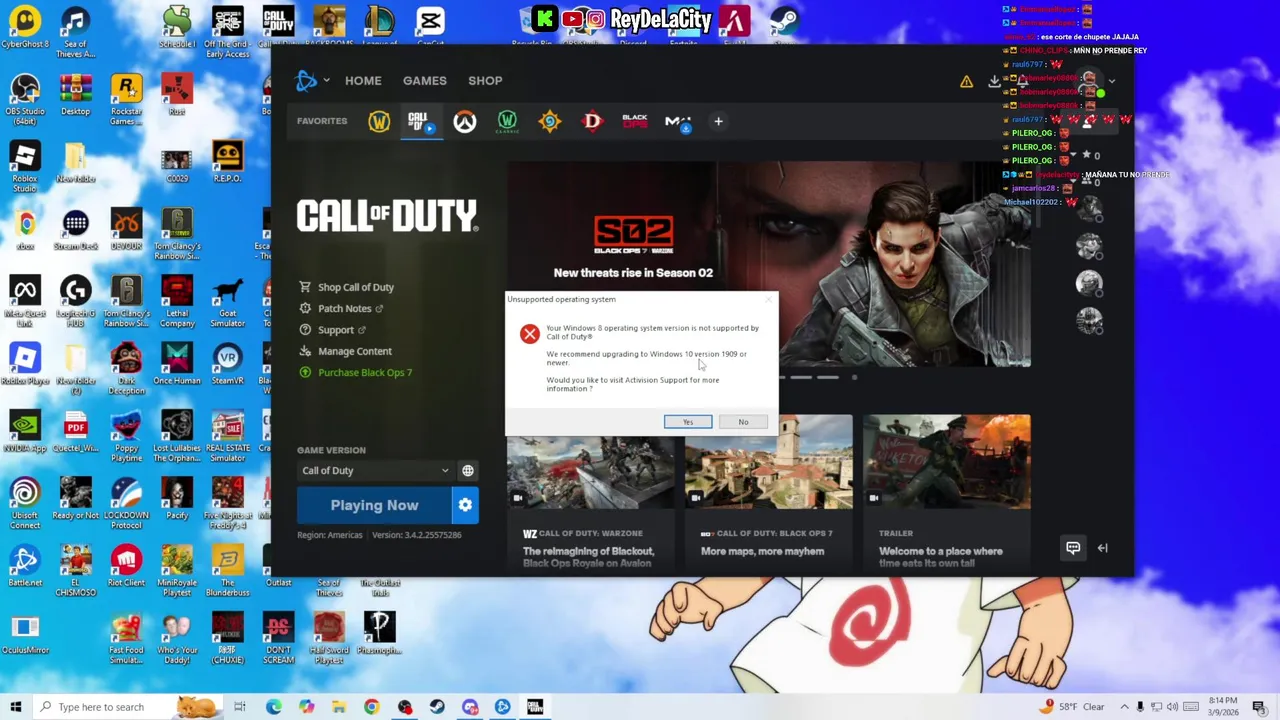Open the chat icon in Battle.net
Viewport: 1280px width, 720px height.
1073,547
